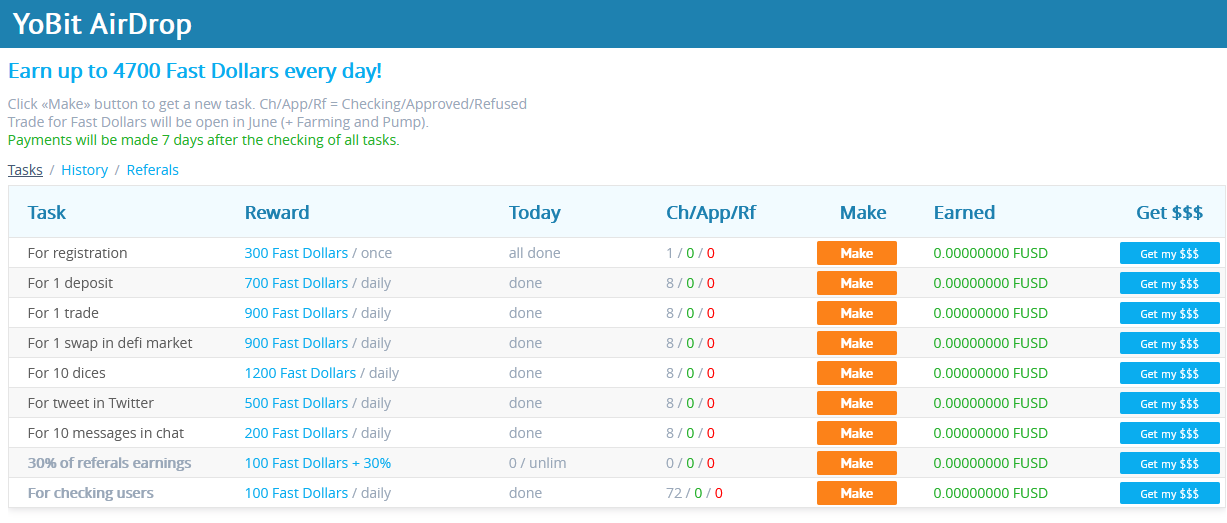Click Make for the Twitter tweet task
1227x523 pixels.
coord(857,403)
